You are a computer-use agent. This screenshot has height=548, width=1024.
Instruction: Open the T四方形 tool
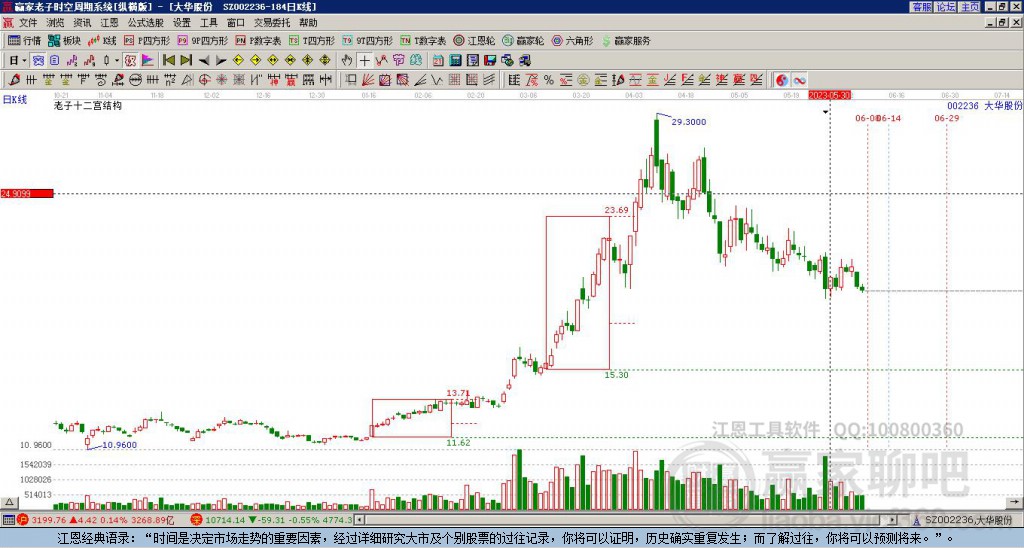click(x=312, y=40)
